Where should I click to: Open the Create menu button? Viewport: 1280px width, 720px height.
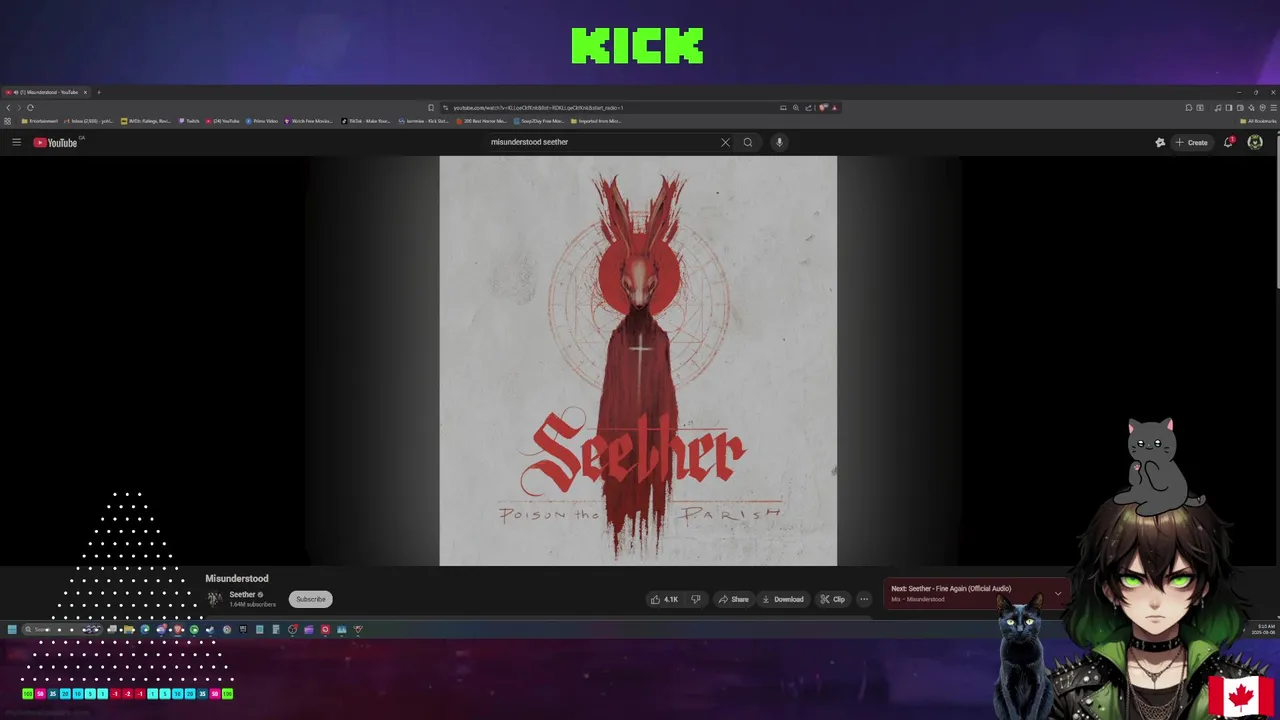click(1191, 142)
